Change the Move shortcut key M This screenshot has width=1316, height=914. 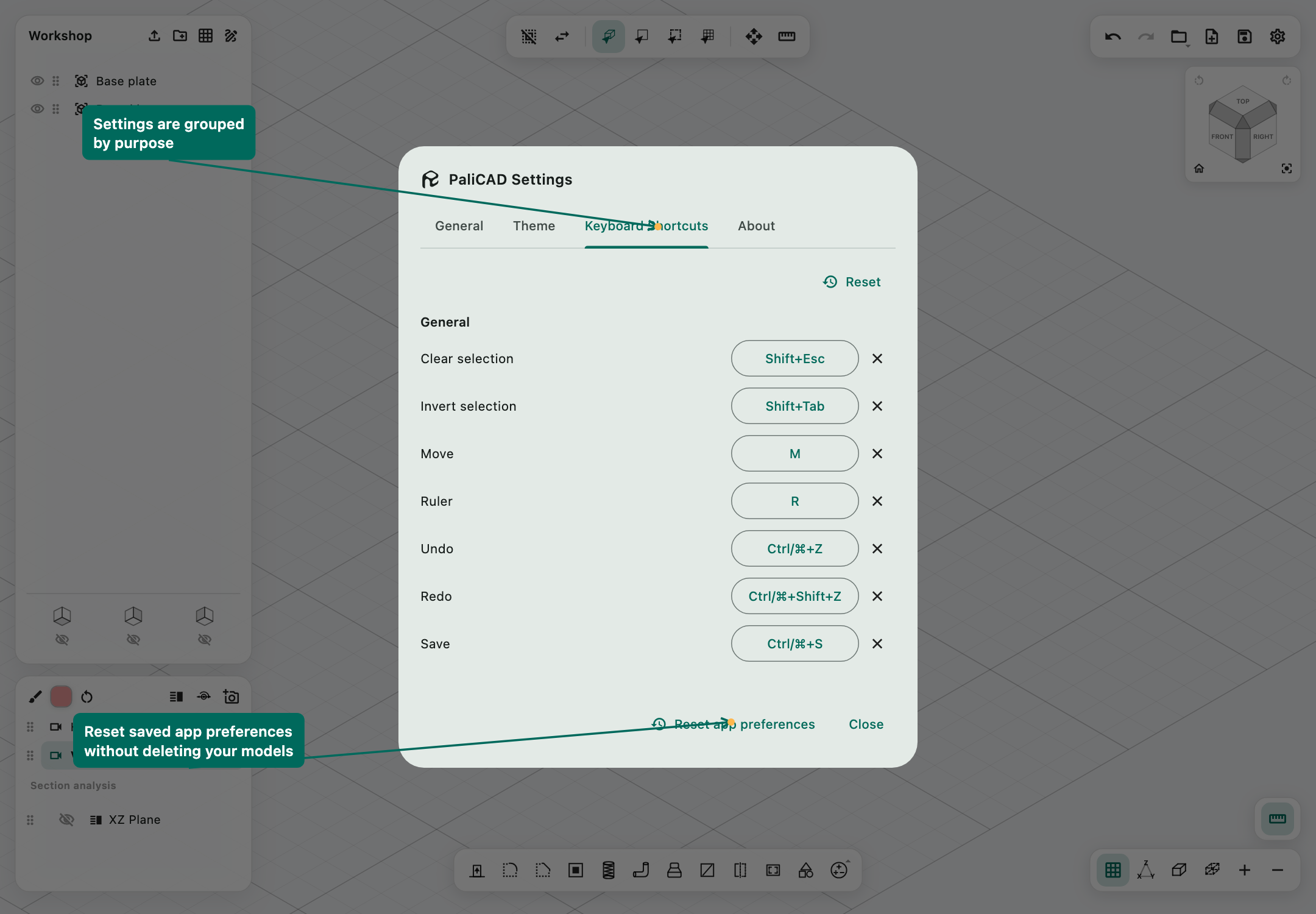794,453
